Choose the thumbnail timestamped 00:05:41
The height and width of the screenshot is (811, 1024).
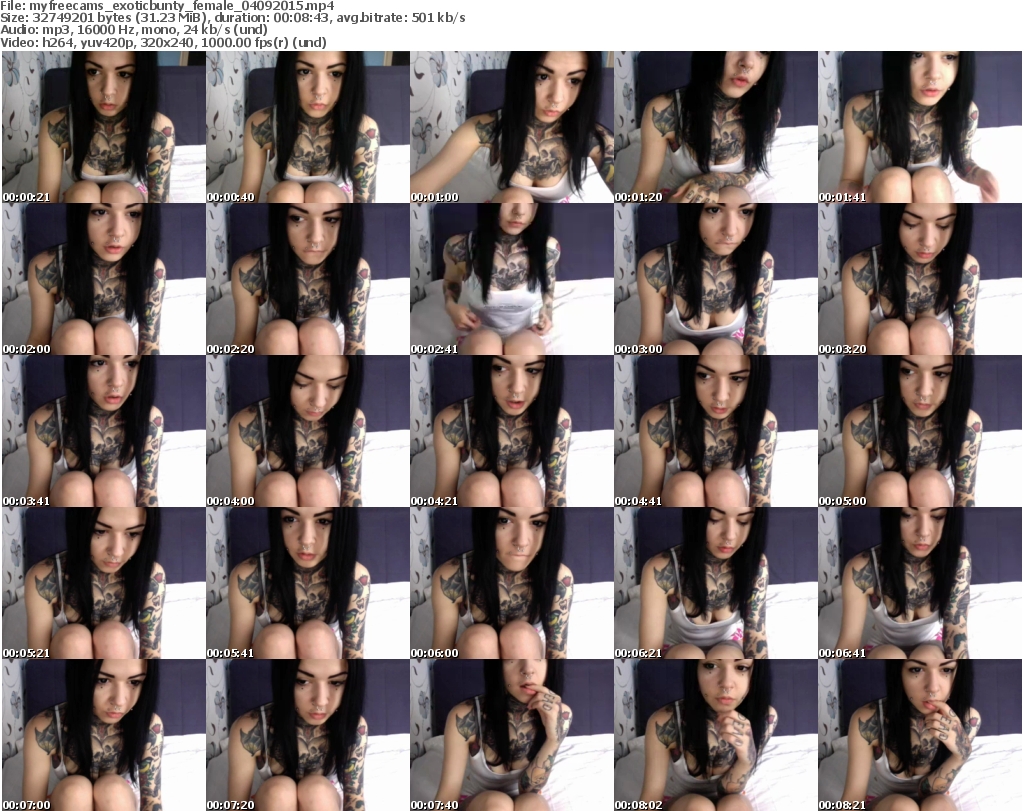(308, 583)
